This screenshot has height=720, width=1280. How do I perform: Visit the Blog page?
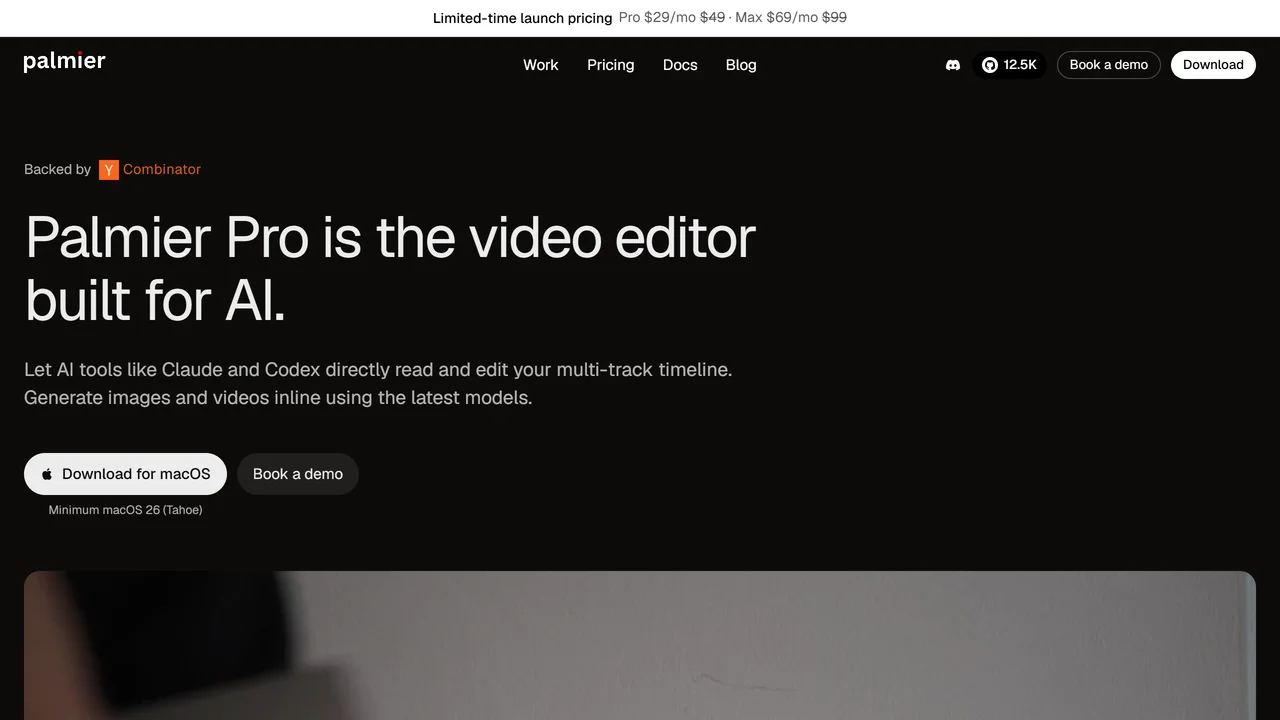[741, 65]
